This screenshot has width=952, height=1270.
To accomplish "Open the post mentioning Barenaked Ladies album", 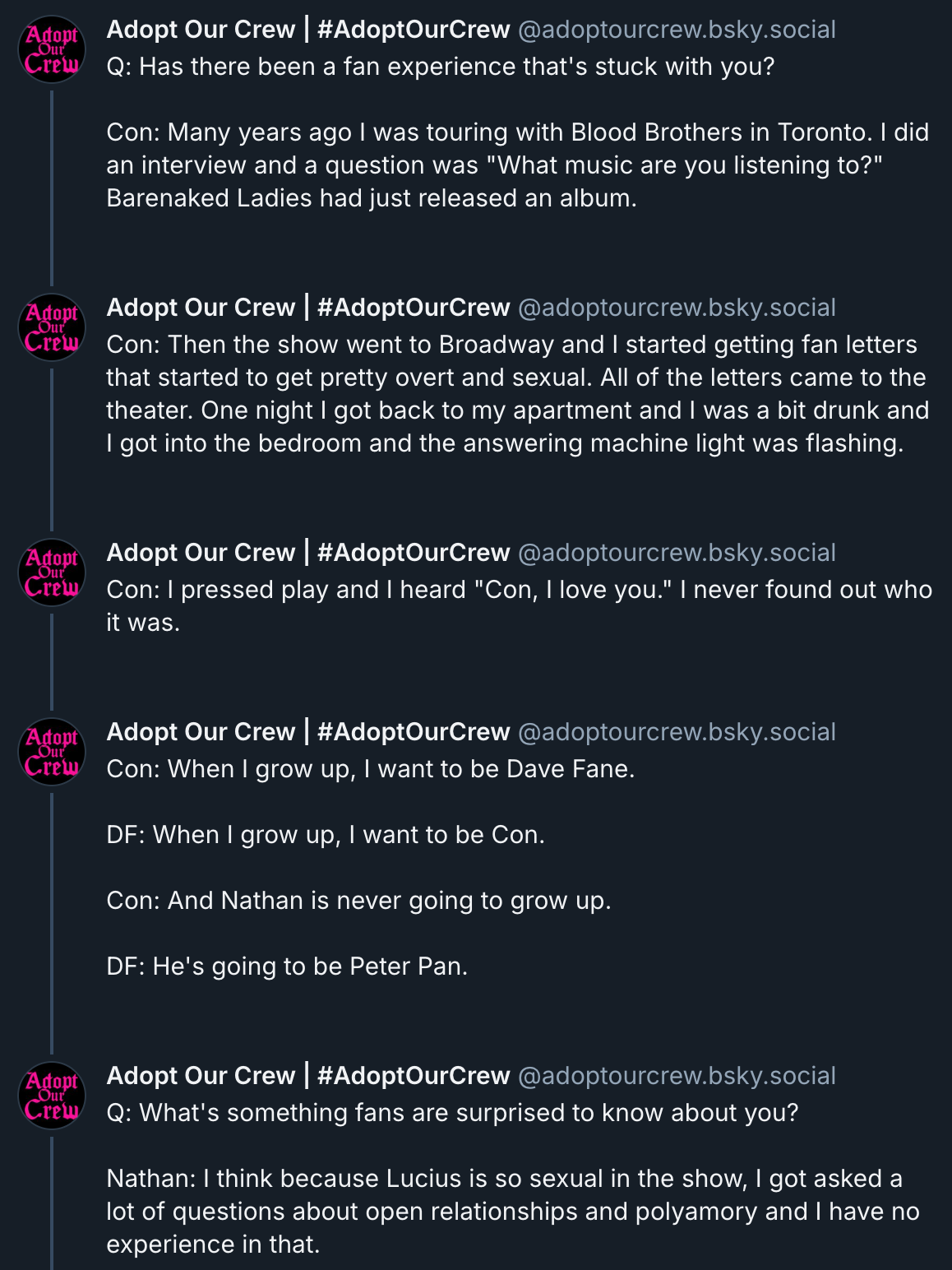I will click(518, 165).
